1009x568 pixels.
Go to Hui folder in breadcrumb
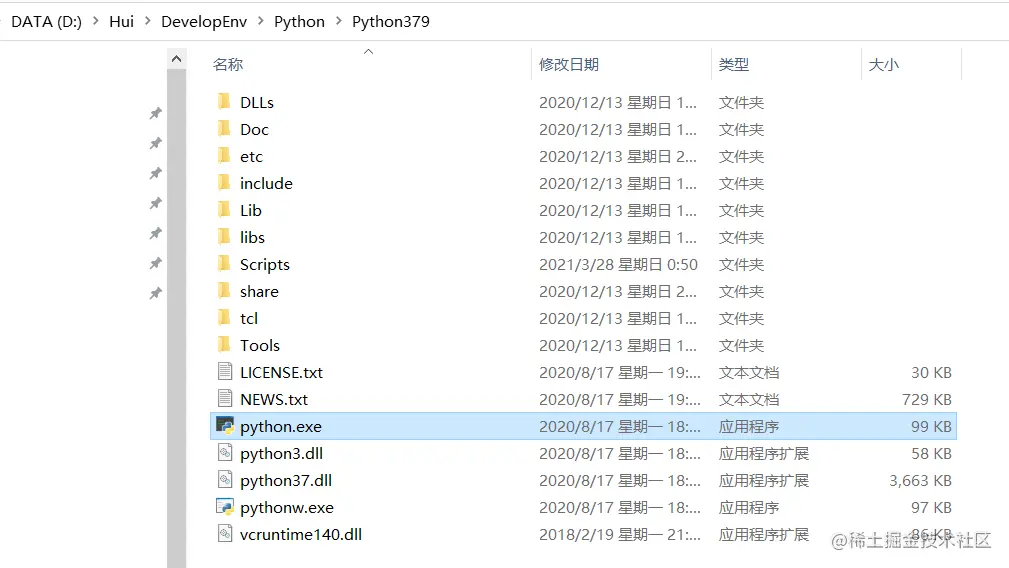(x=122, y=21)
